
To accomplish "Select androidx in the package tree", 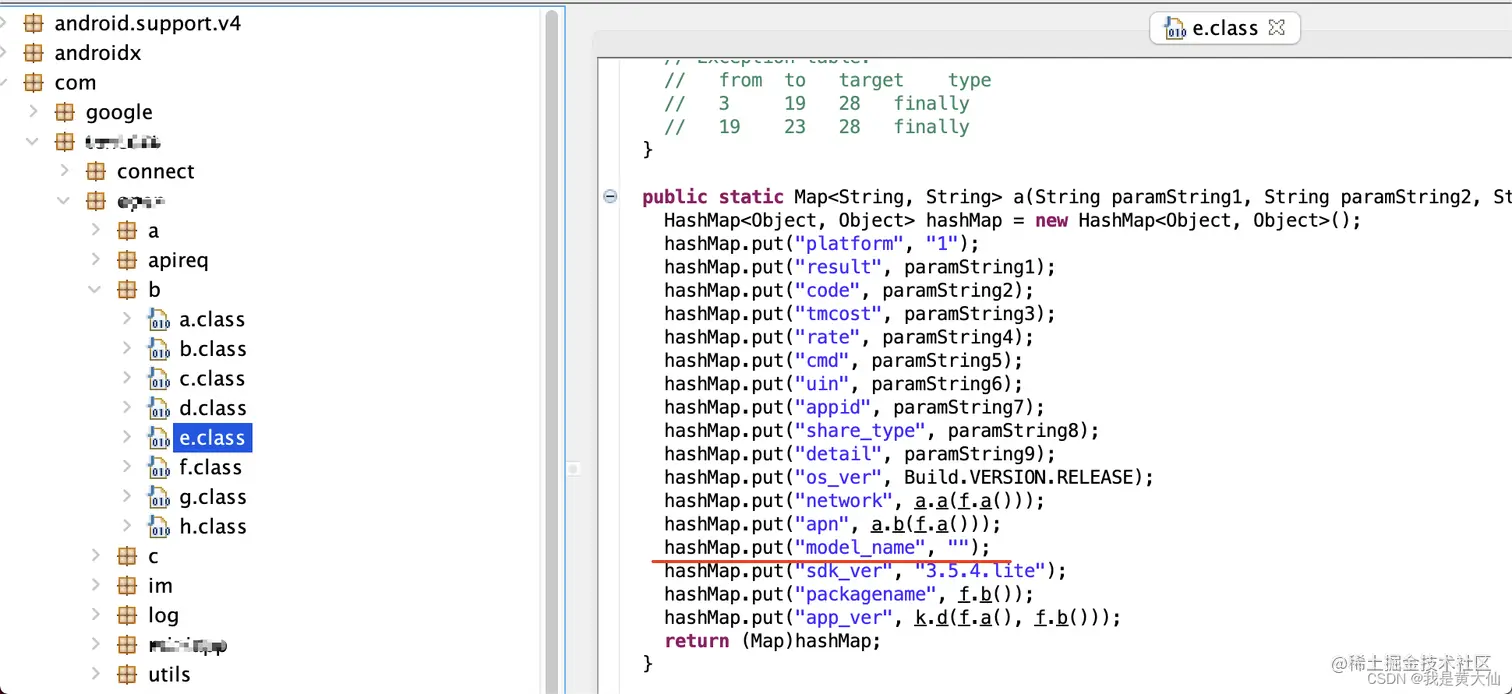I will [x=98, y=53].
